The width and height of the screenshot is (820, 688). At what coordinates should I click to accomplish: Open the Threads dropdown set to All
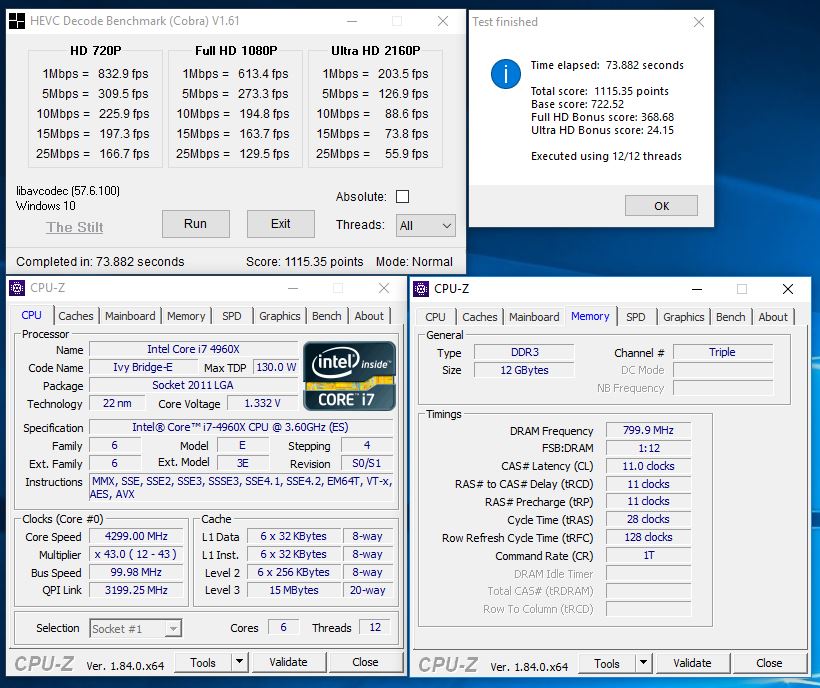point(425,225)
